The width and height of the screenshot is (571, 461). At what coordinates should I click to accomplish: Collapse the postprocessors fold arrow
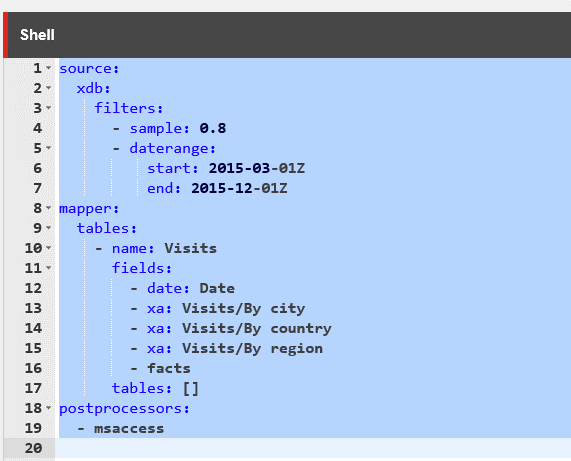(x=48, y=408)
